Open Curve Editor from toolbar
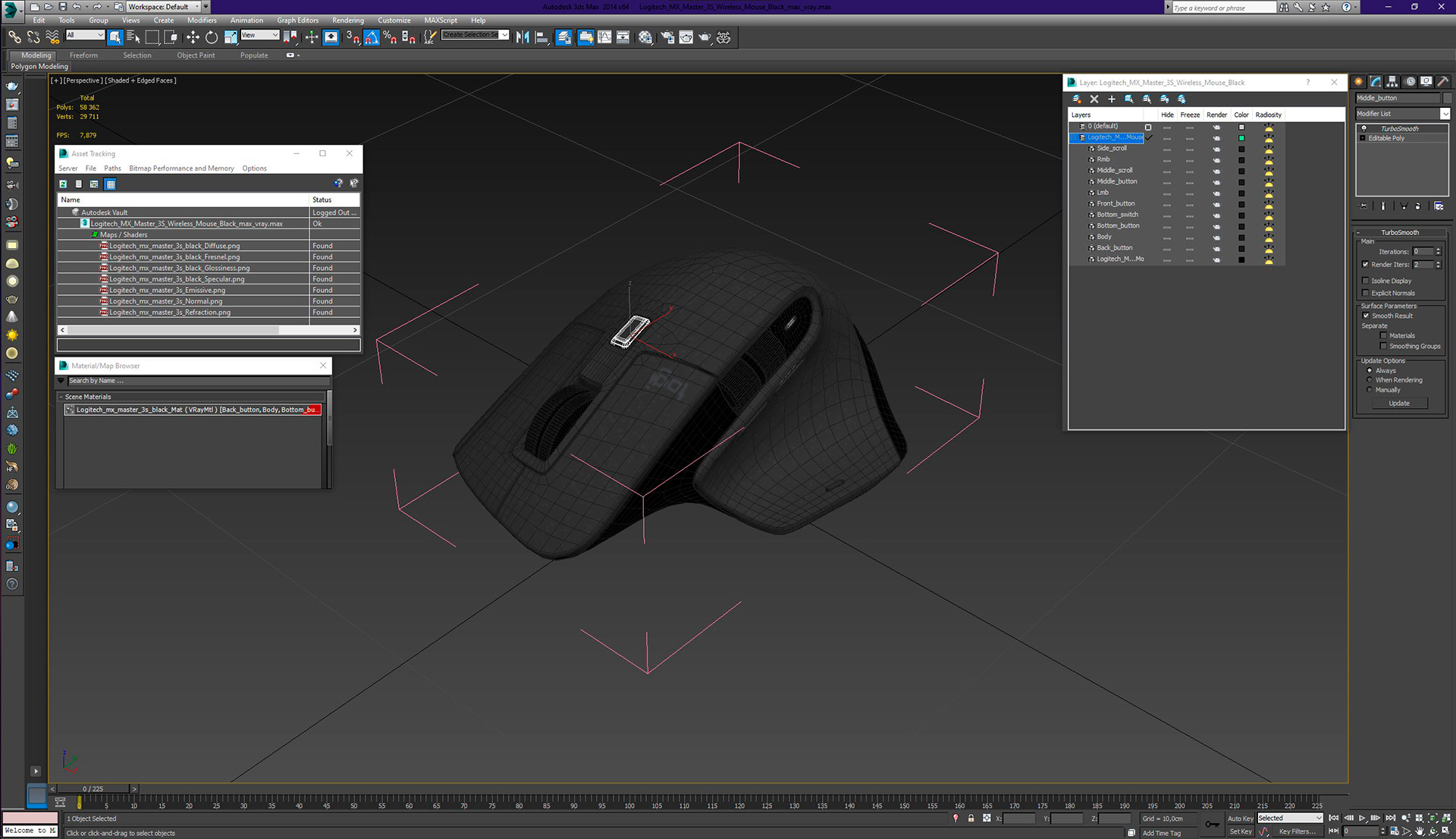Viewport: 1456px width, 839px height. pos(604,37)
